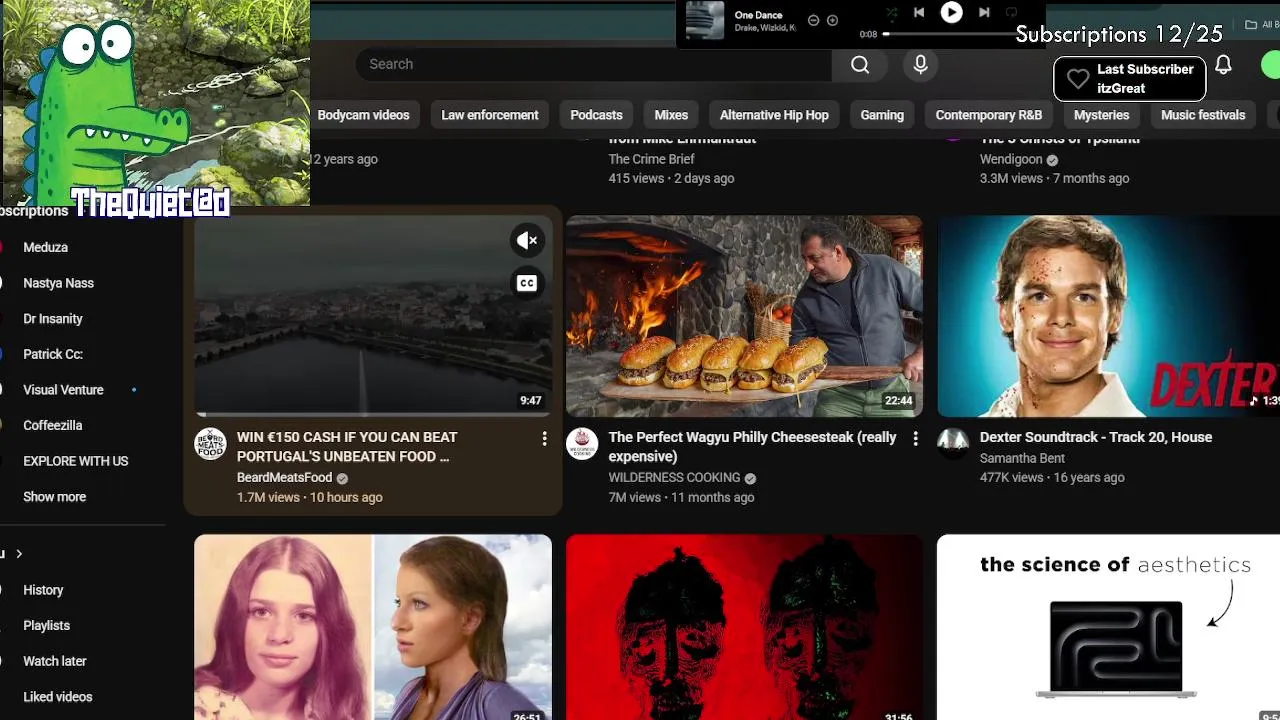Open Samantha Bent channel avatar
The height and width of the screenshot is (720, 1280).
coord(953,444)
